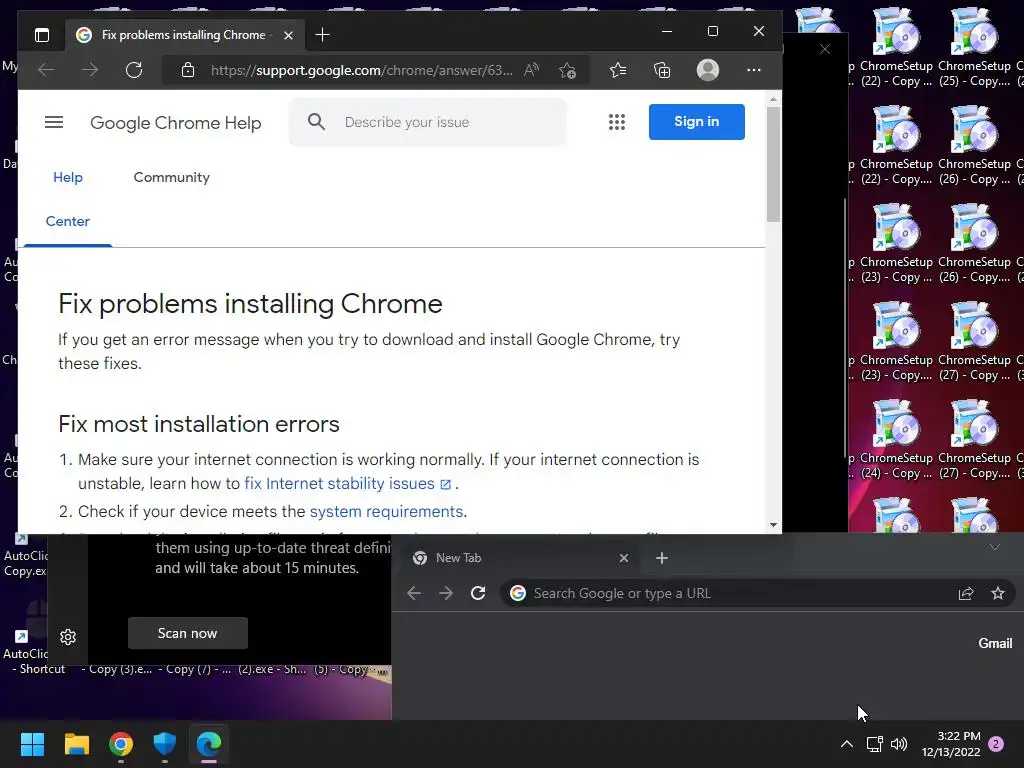Open the Windows Start menu
This screenshot has width=1024, height=768.
click(32, 744)
